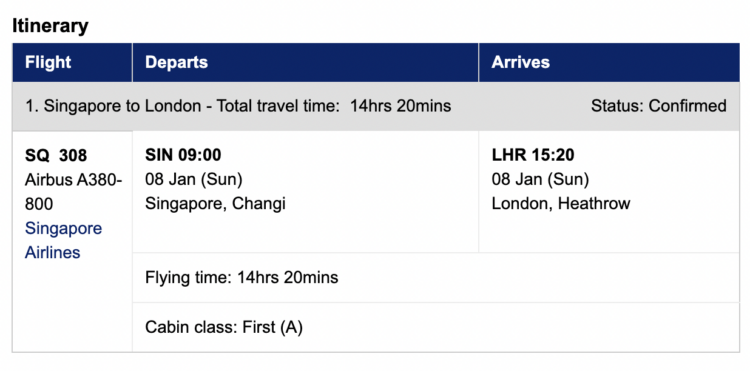Click the Total travel time 14hrs 20mins
The width and height of the screenshot is (750, 371).
tap(334, 106)
